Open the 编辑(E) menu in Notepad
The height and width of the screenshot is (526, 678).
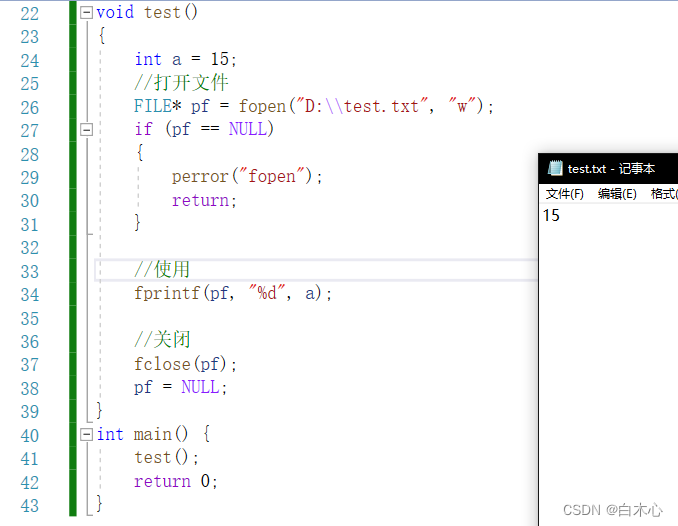tap(617, 194)
